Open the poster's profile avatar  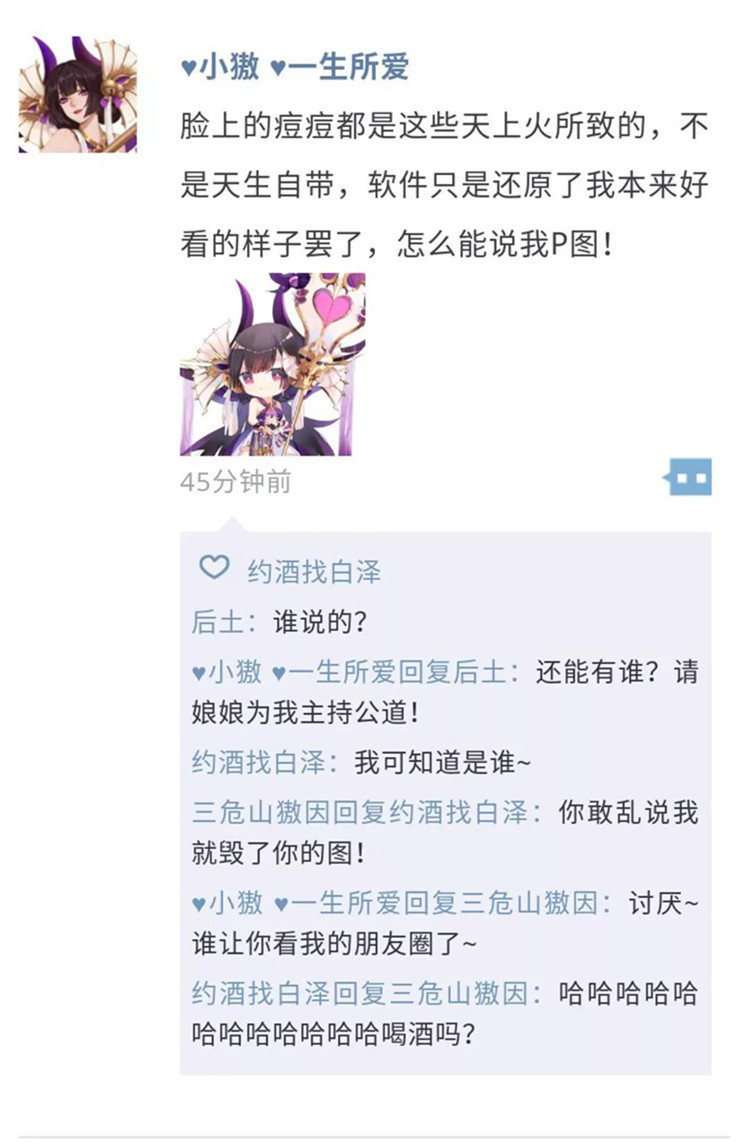[x=77, y=94]
